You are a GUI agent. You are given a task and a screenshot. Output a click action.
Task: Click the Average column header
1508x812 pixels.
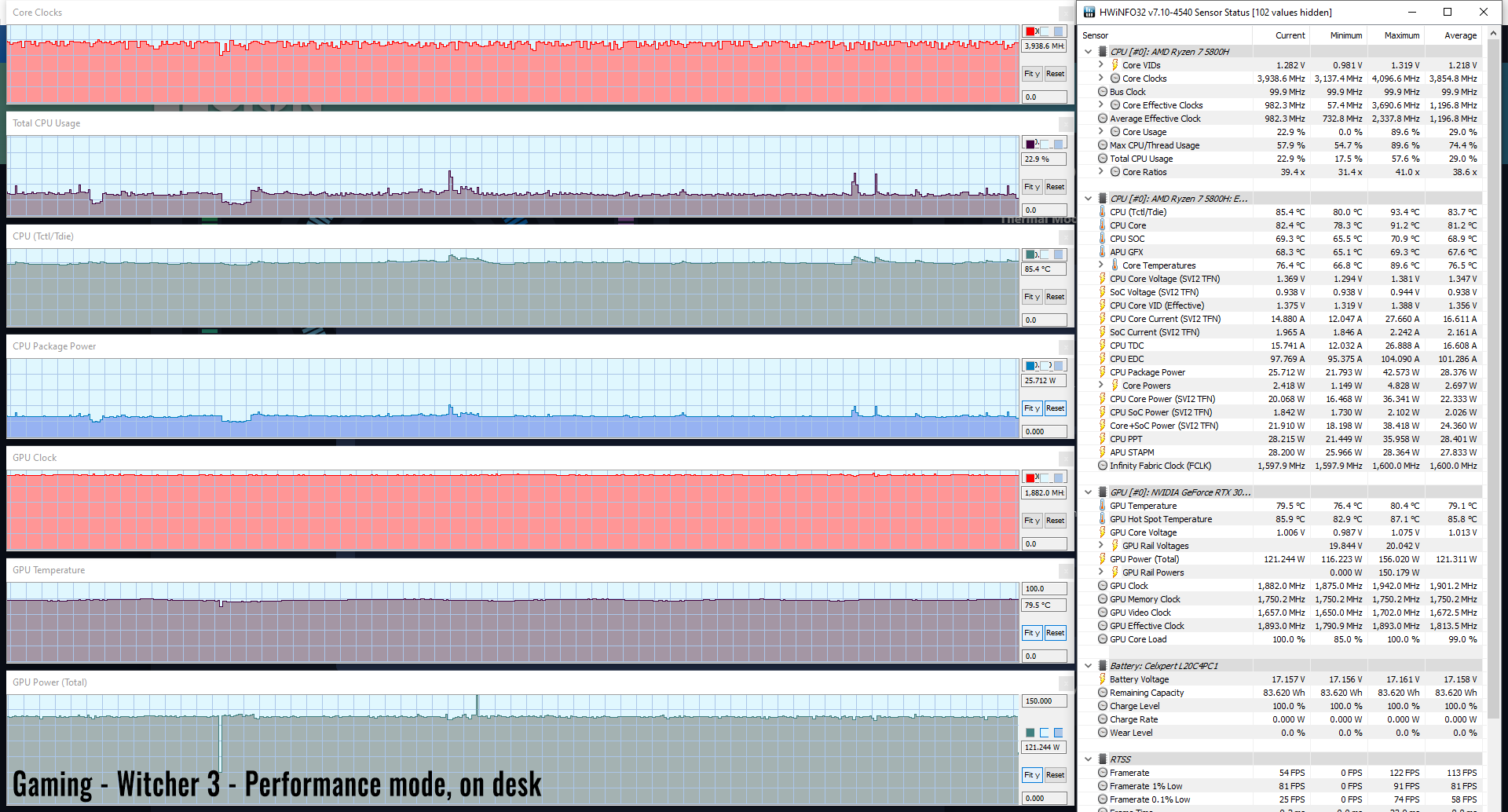coord(1460,35)
